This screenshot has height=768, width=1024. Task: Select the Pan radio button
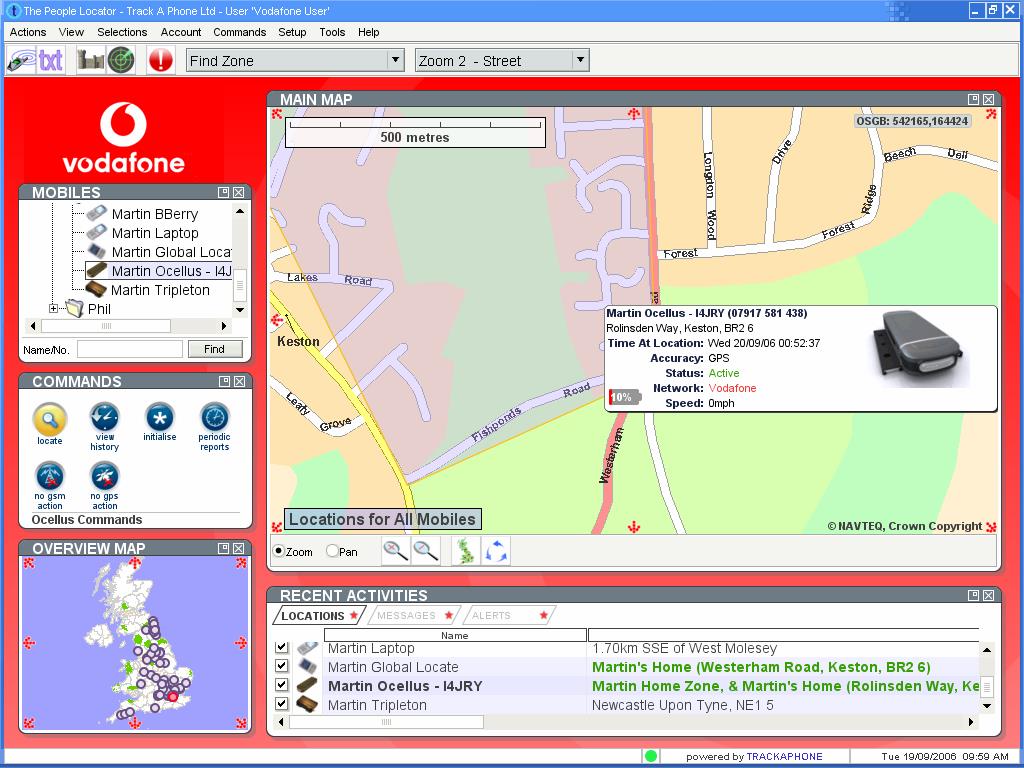pos(332,551)
